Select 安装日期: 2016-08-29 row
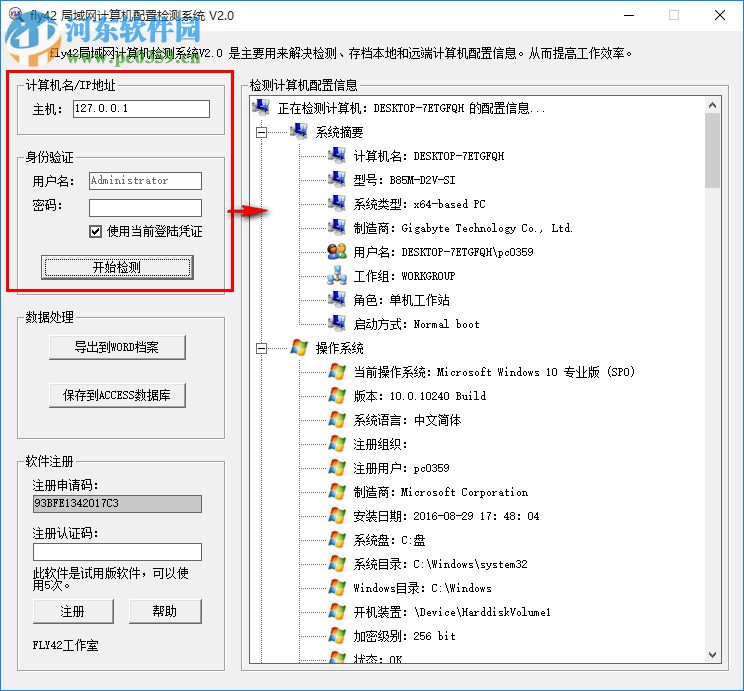 pos(446,516)
